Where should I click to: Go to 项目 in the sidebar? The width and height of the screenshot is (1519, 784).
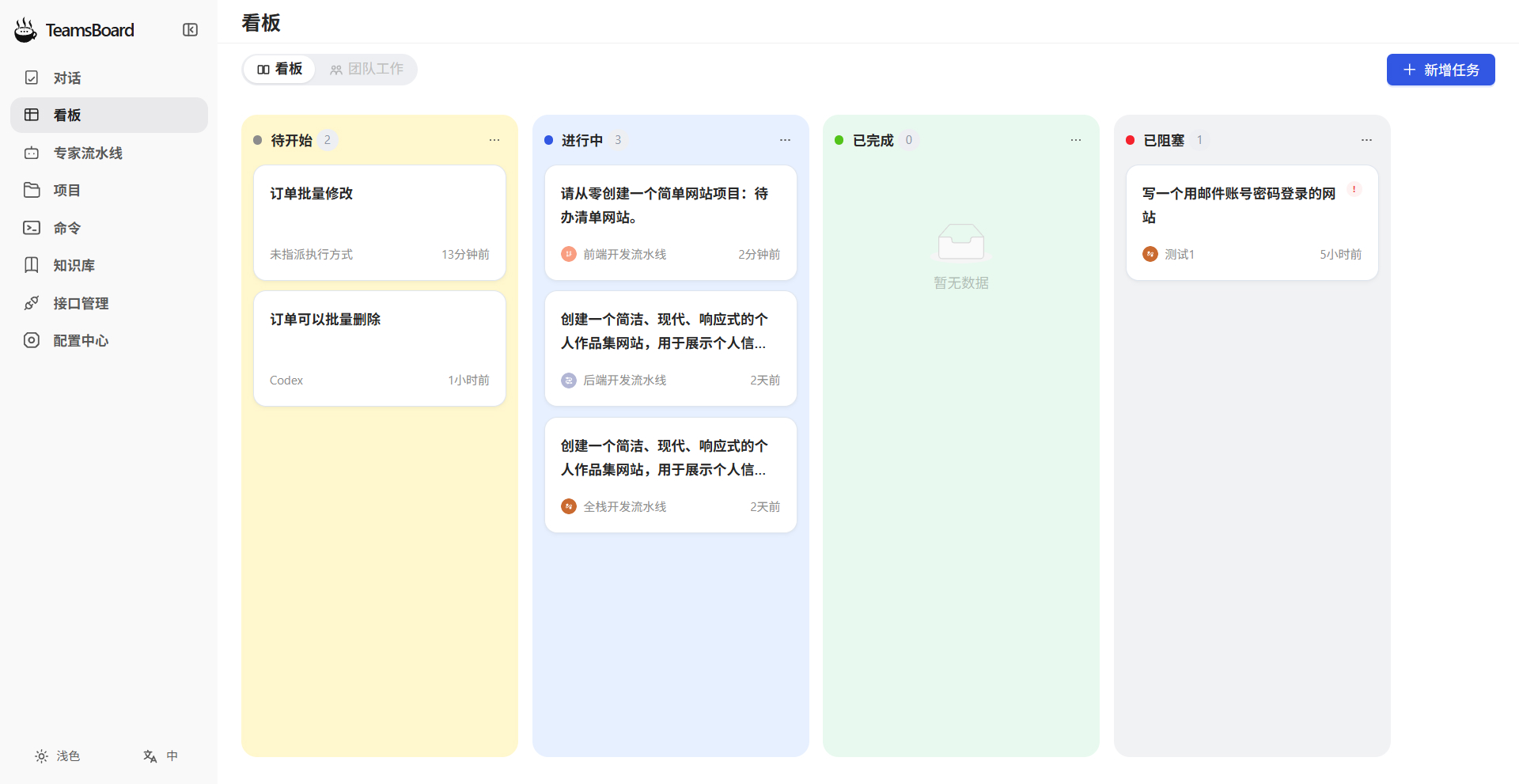[109, 191]
